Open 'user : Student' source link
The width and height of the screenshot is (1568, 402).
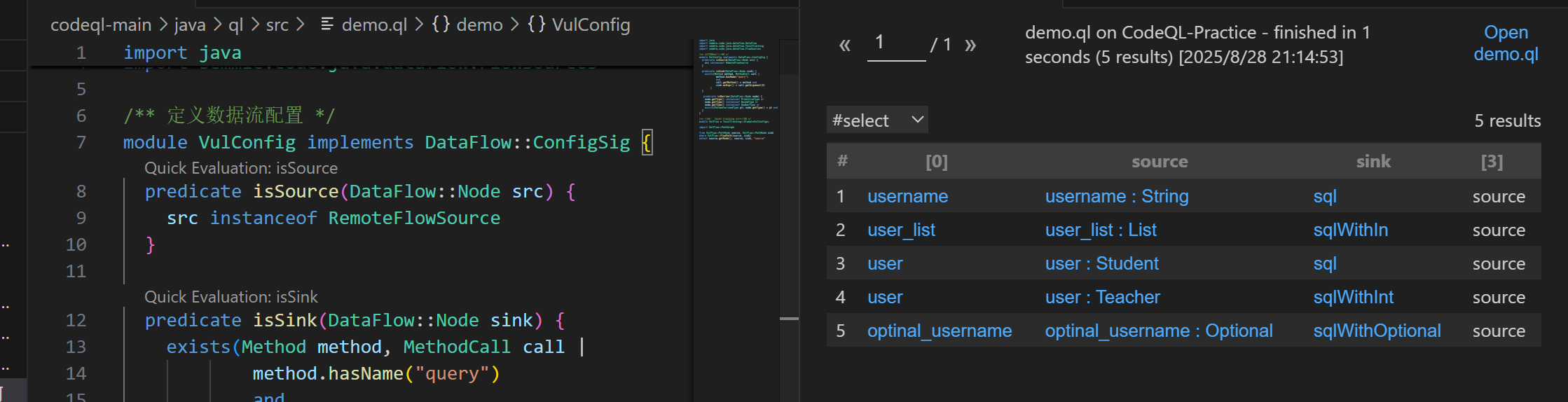(x=1102, y=263)
